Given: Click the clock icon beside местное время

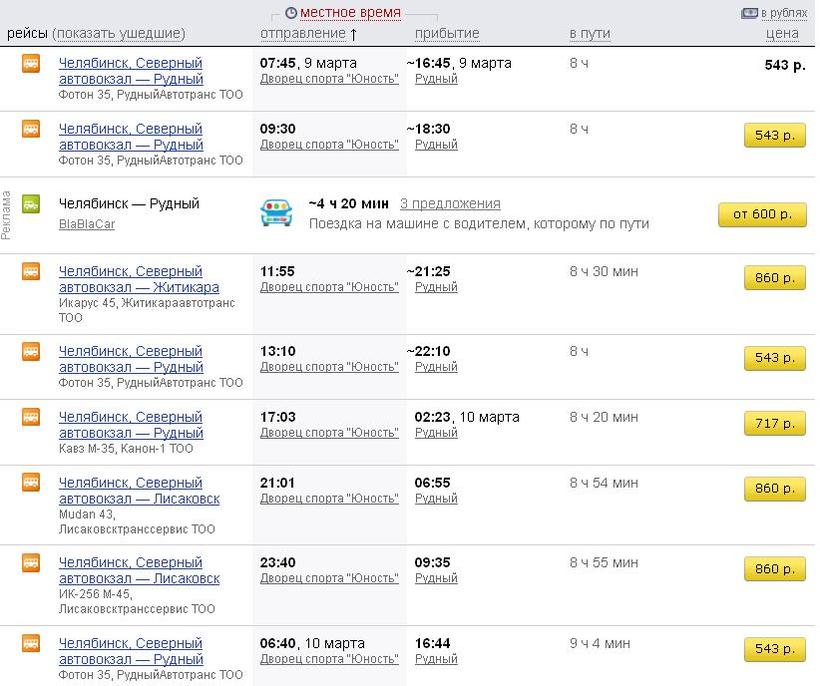Looking at the screenshot, I should (x=291, y=13).
